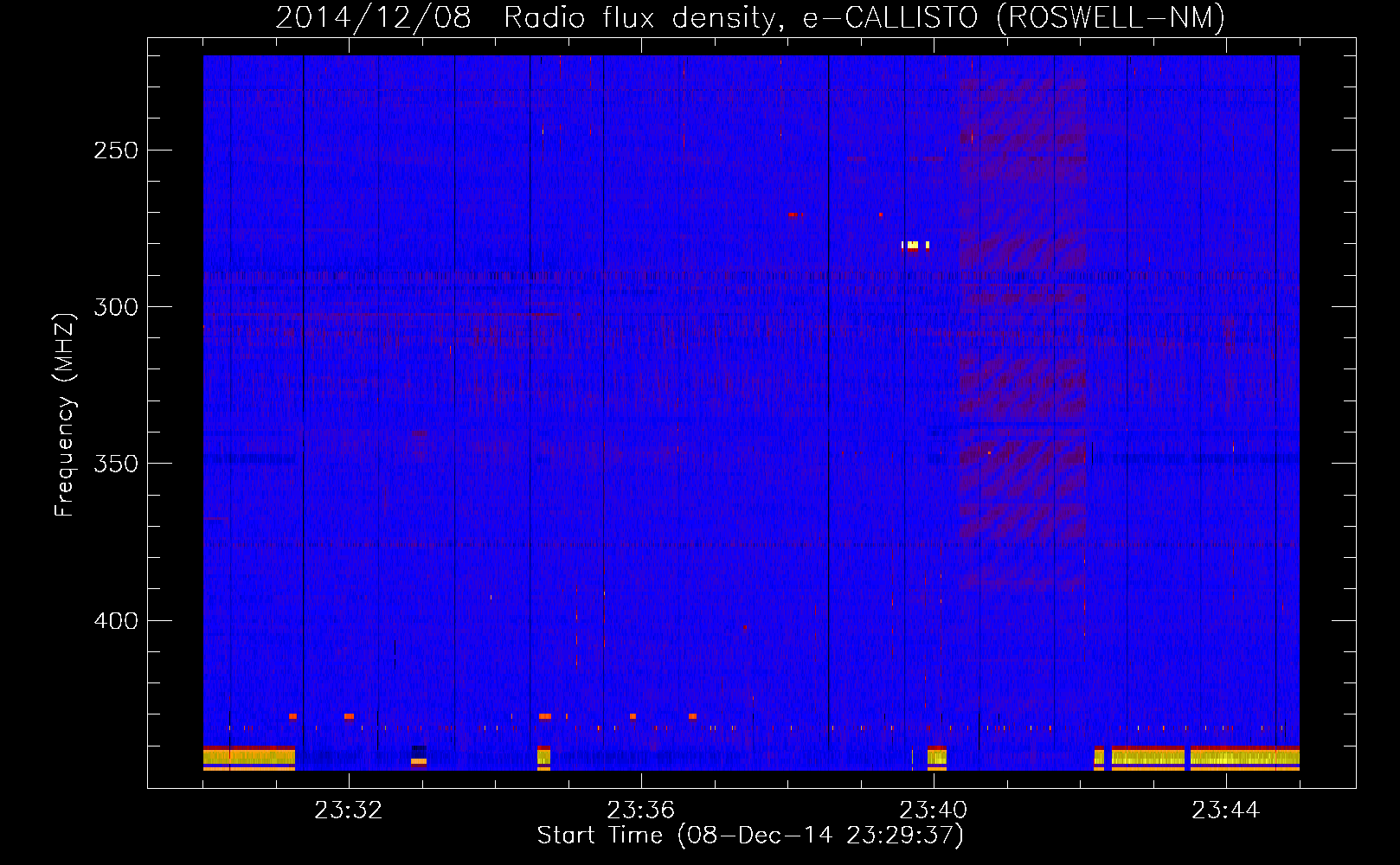The width and height of the screenshot is (1400, 865).
Task: Click the "Start Time (08-Dec-14 23:29:37)" label
Action: (750, 836)
